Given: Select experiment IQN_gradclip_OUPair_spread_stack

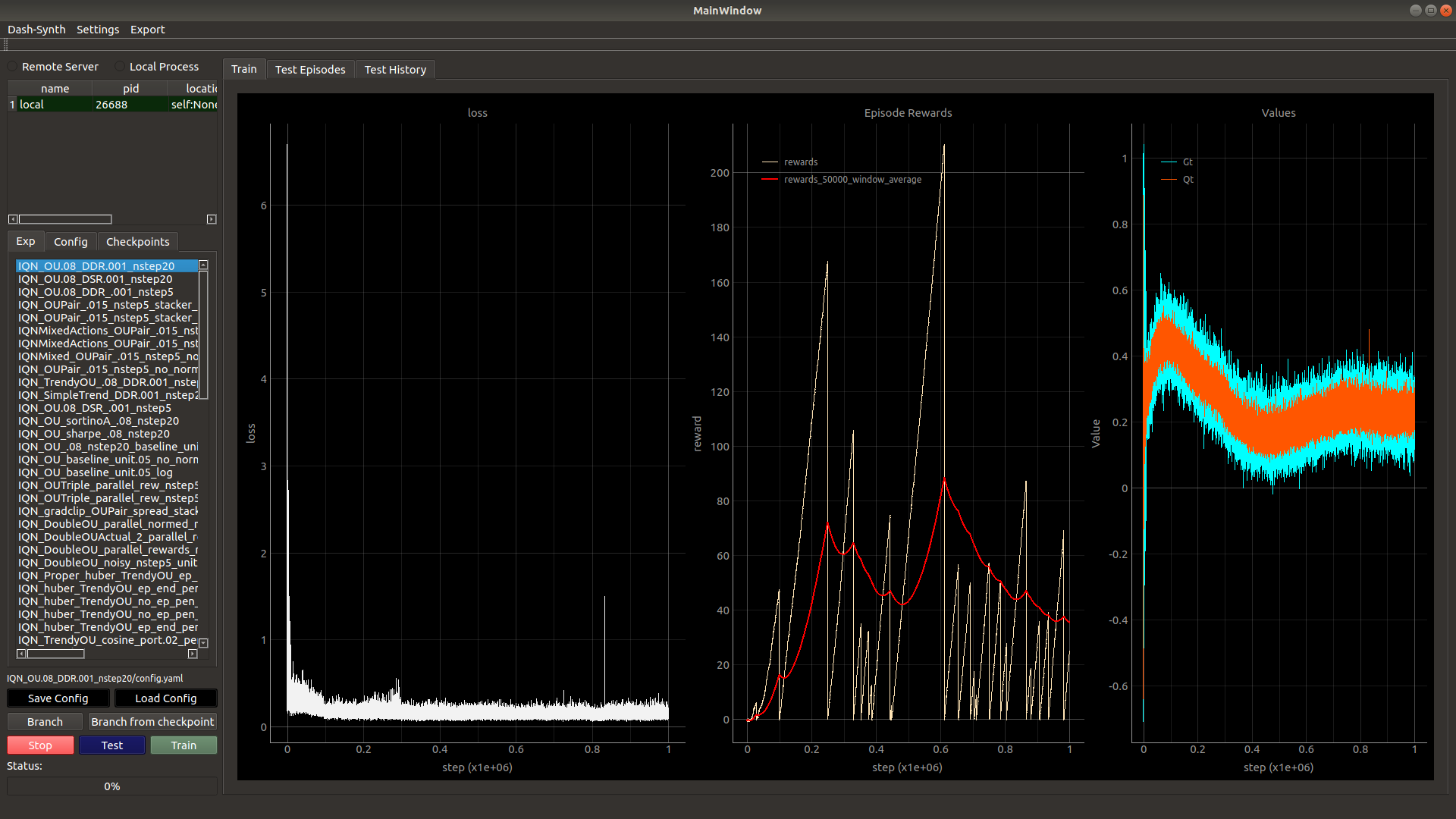Looking at the screenshot, I should (x=107, y=511).
